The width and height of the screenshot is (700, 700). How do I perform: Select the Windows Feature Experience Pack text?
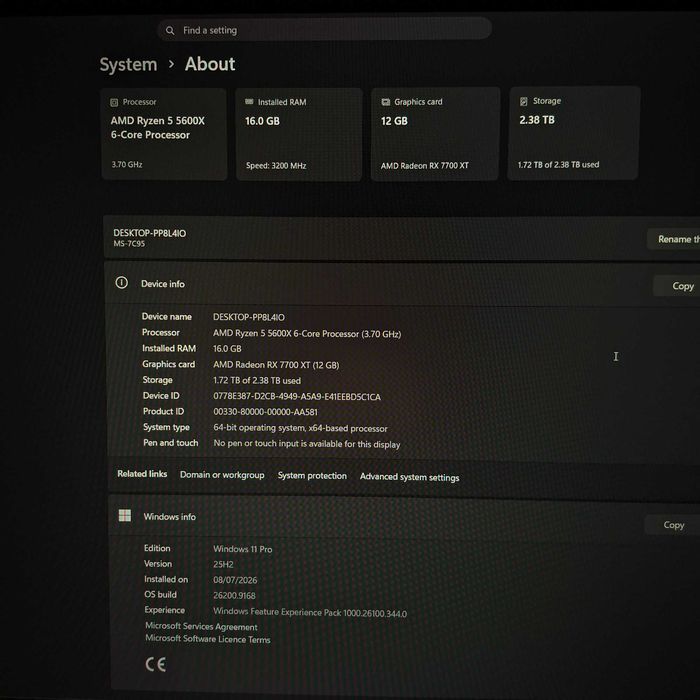click(x=310, y=612)
